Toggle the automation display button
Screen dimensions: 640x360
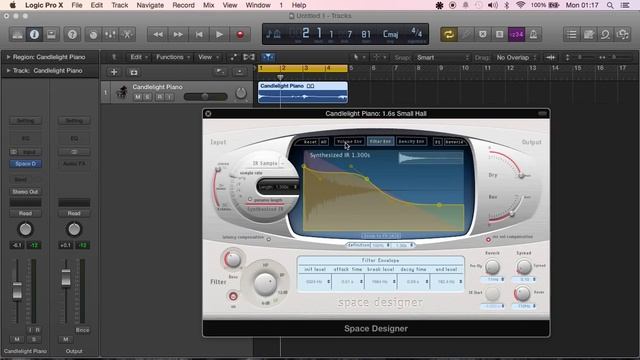coord(233,57)
